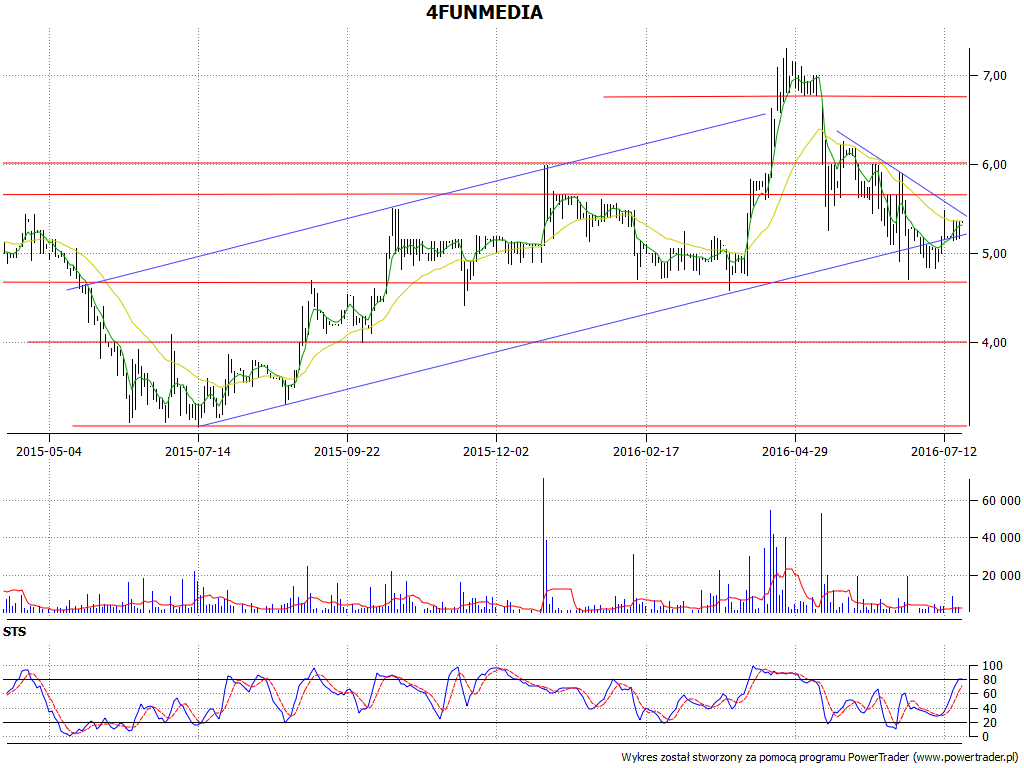Click the 6,00 price axis label
This screenshot has width=1024, height=768.
(995, 165)
